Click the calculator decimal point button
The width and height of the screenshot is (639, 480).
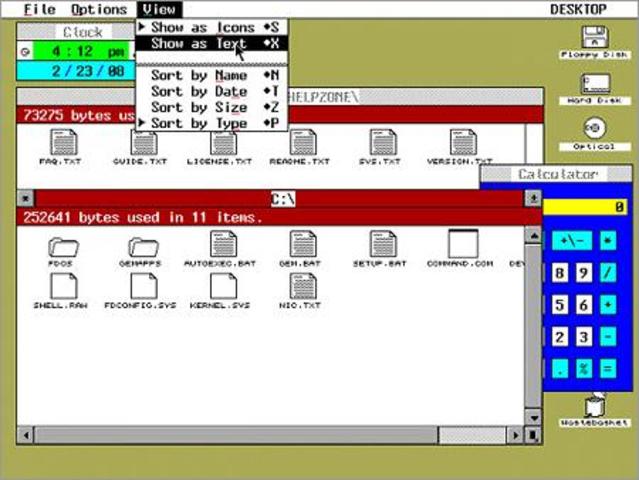[x=560, y=369]
